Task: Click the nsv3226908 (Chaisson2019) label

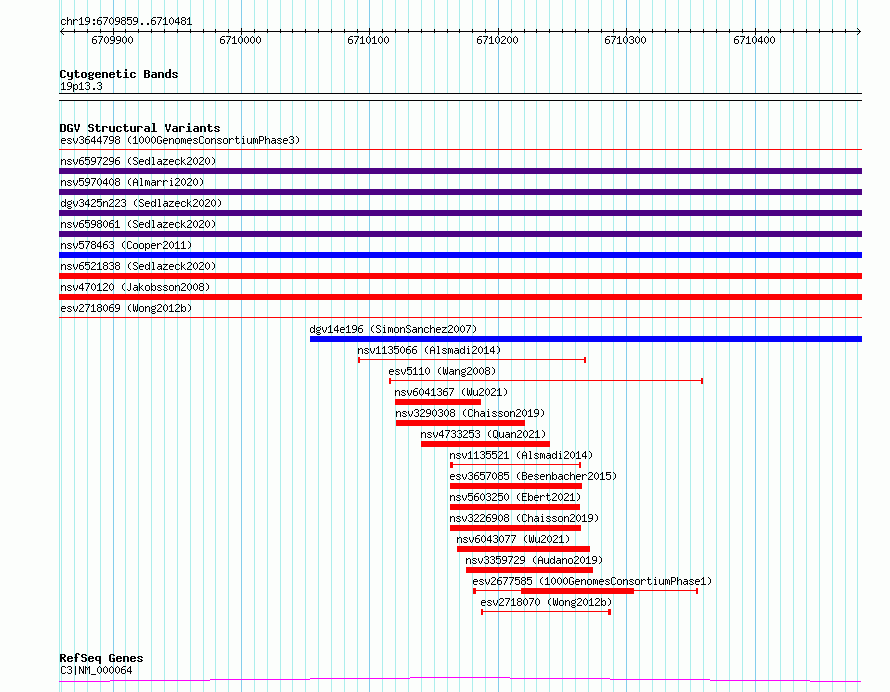Action: tap(524, 518)
